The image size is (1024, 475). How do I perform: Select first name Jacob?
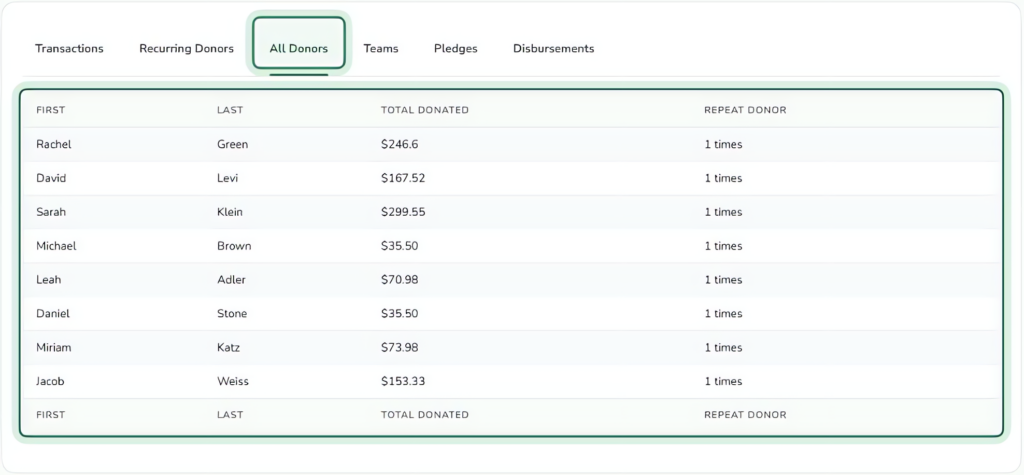(50, 382)
